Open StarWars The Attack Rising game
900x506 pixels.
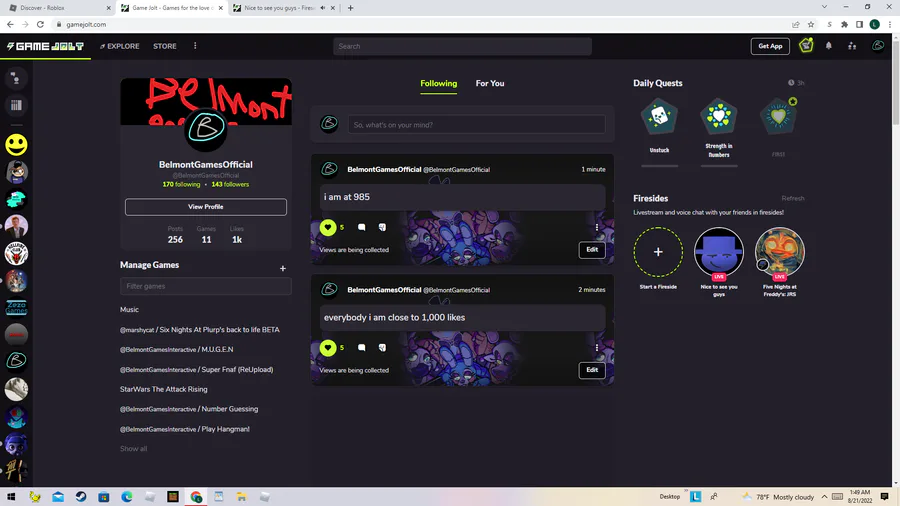click(164, 389)
